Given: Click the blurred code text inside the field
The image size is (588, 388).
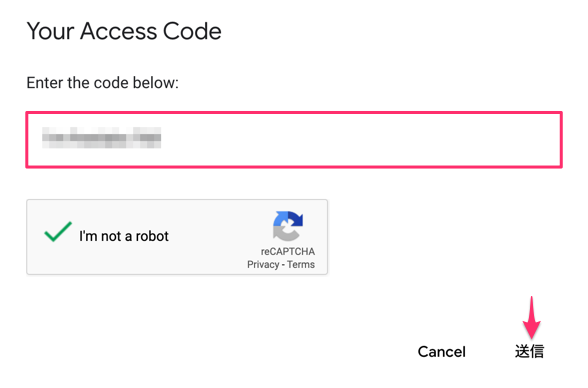Looking at the screenshot, I should [102, 138].
